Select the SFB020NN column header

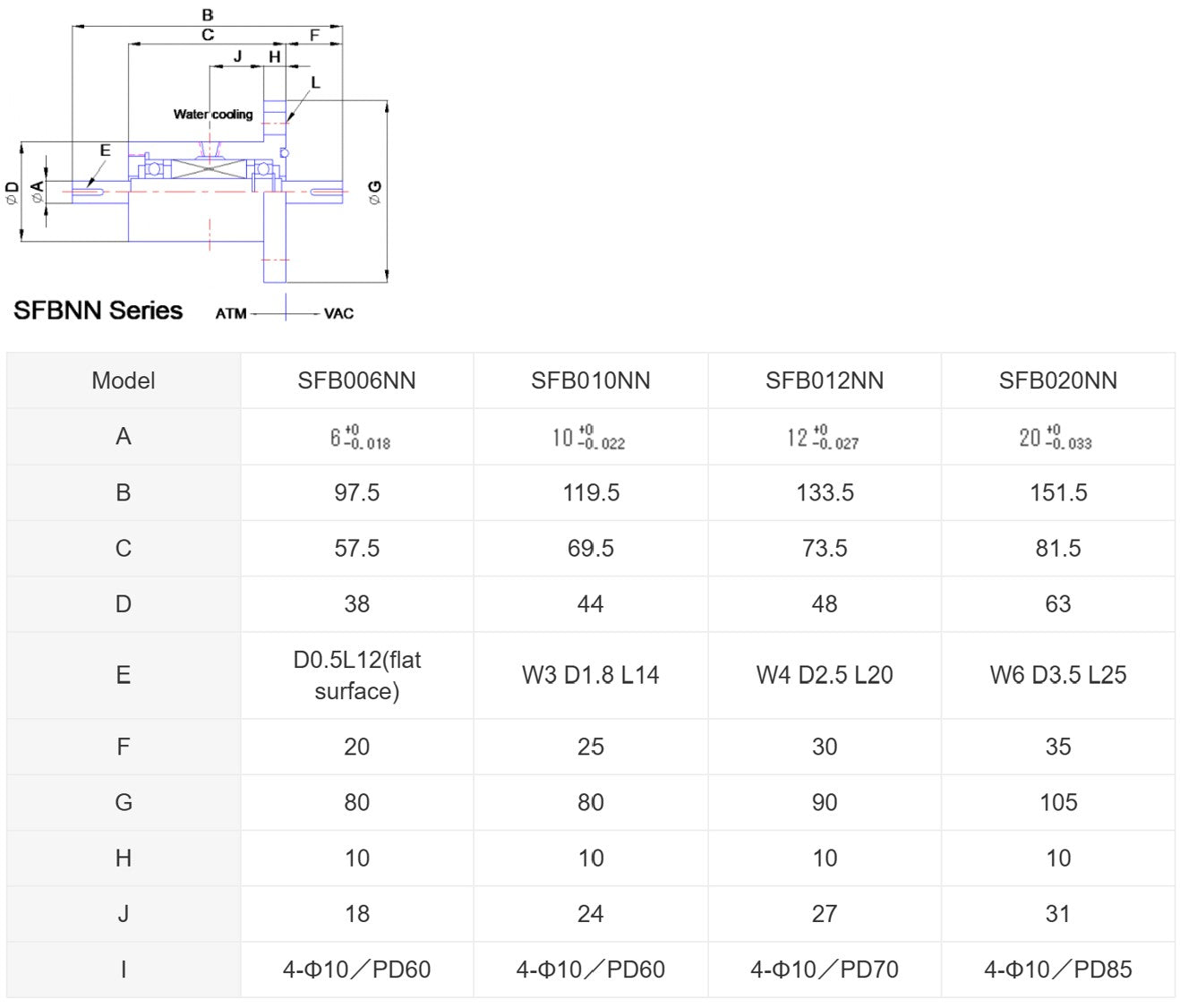coord(1058,380)
